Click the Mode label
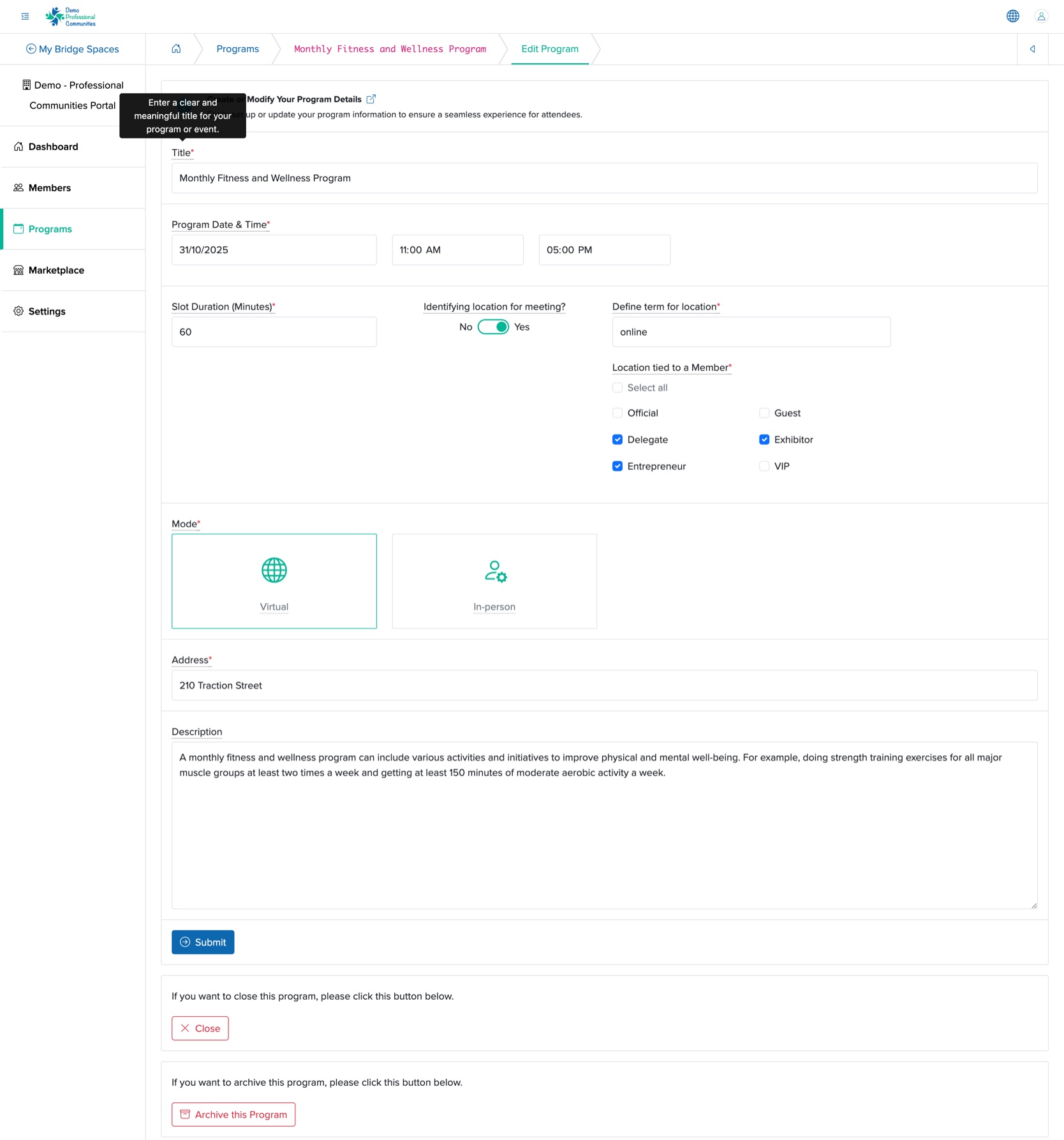Screen dimensions: 1064x1140 186,524
